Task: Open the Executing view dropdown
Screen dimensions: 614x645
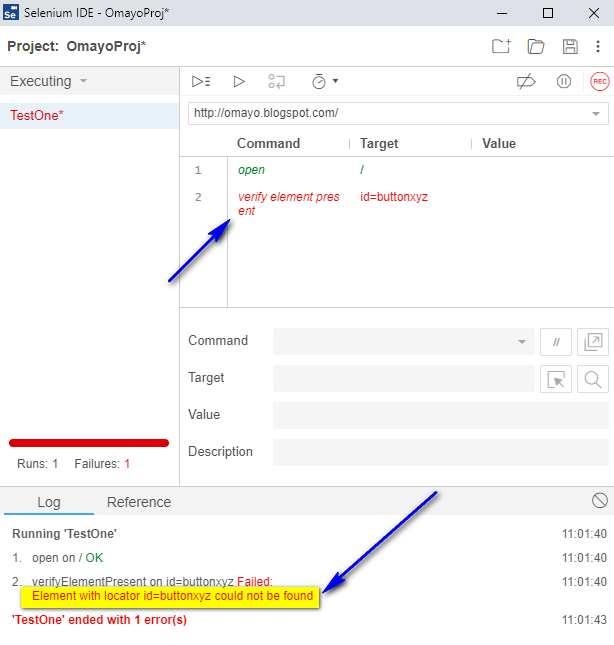Action: point(49,81)
